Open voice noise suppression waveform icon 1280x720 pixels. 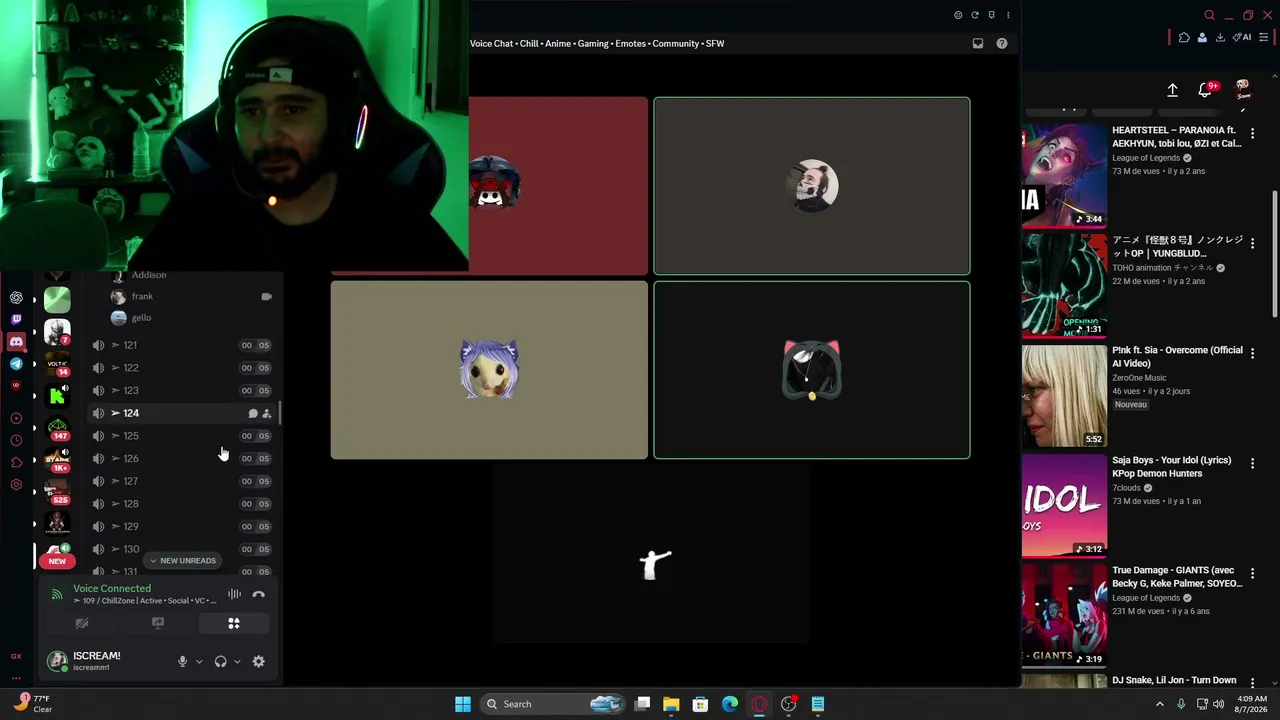(234, 594)
